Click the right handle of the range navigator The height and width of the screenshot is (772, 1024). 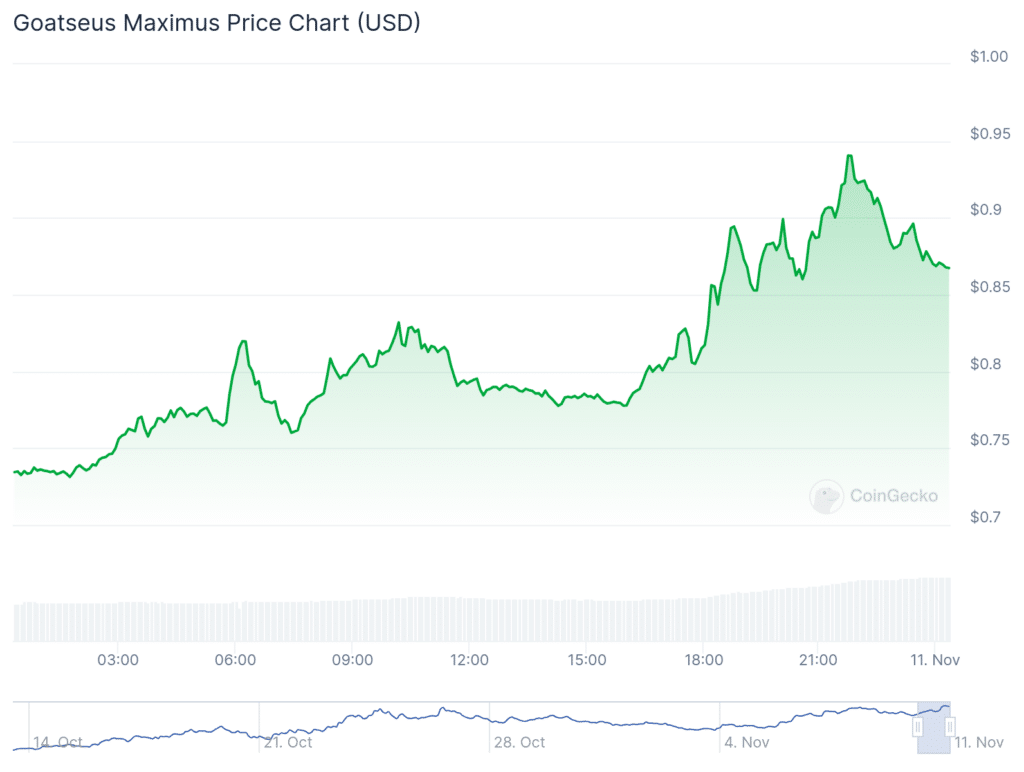tap(950, 727)
